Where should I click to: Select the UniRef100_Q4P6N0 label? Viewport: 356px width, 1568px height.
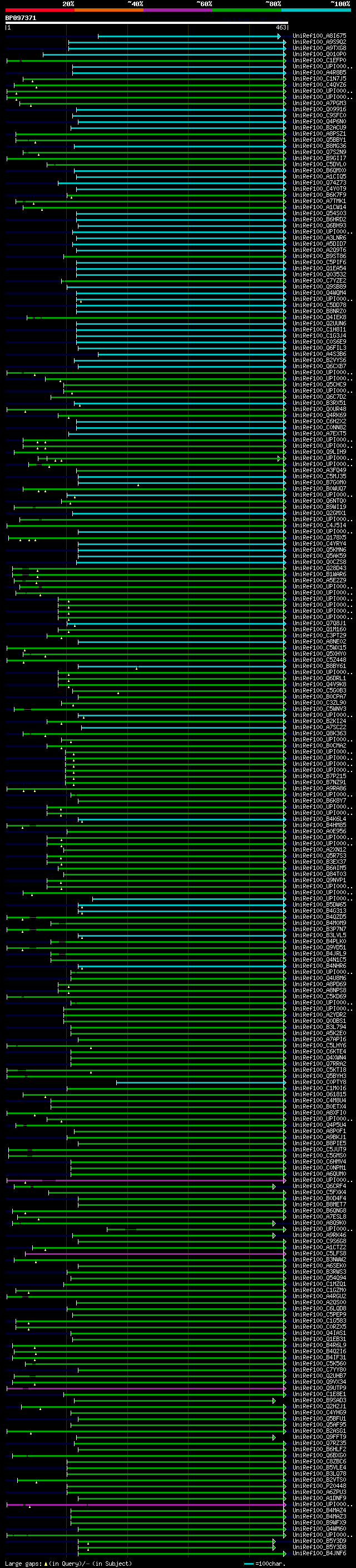tap(319, 122)
